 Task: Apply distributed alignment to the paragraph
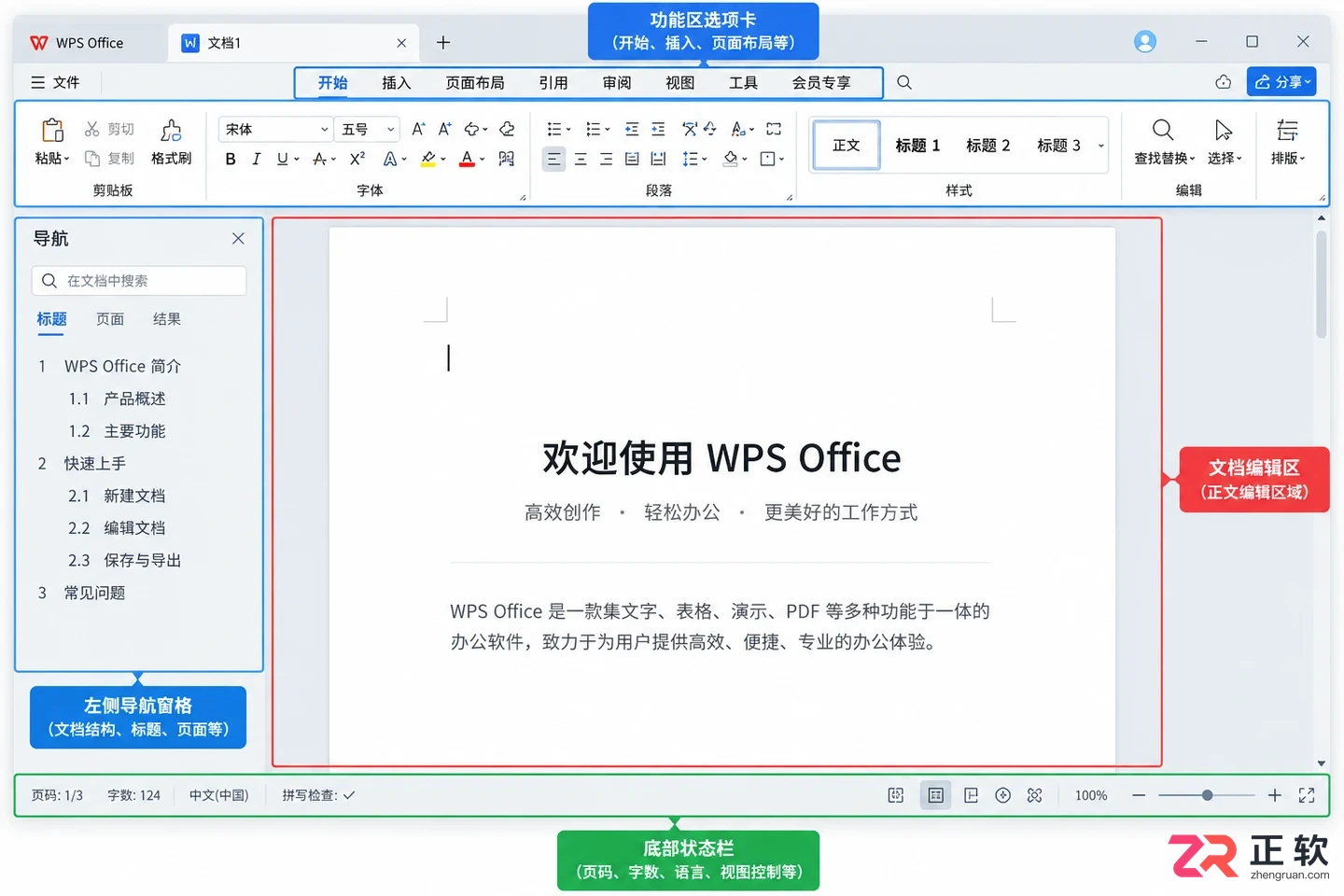coord(658,159)
